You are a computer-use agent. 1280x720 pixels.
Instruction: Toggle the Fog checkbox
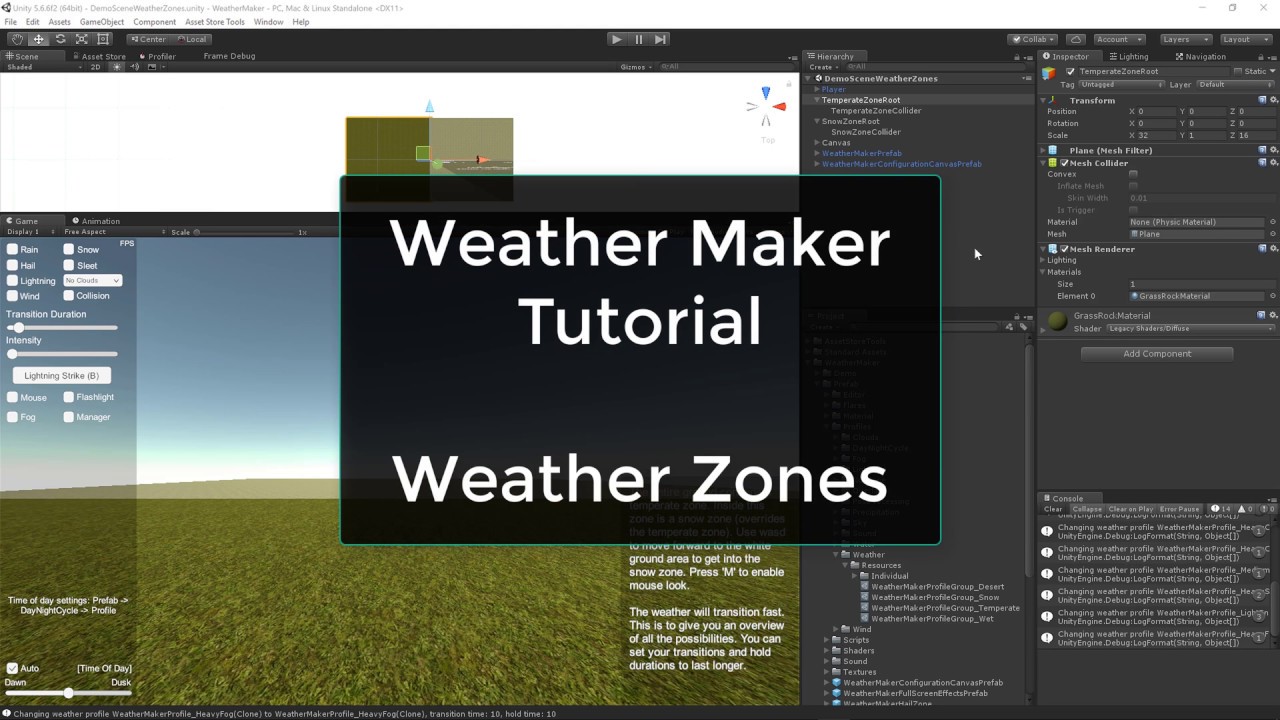click(x=12, y=417)
